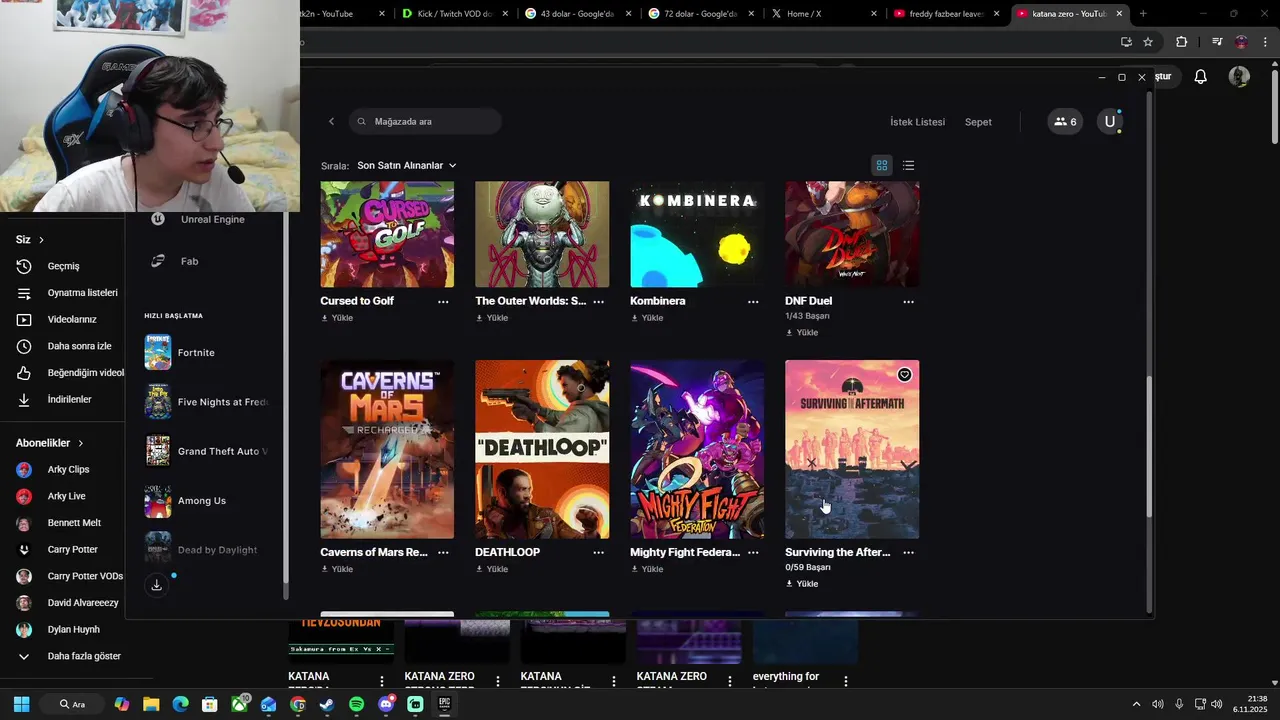
Task: Quick launch Grand Theft Auto V
Action: [x=207, y=451]
